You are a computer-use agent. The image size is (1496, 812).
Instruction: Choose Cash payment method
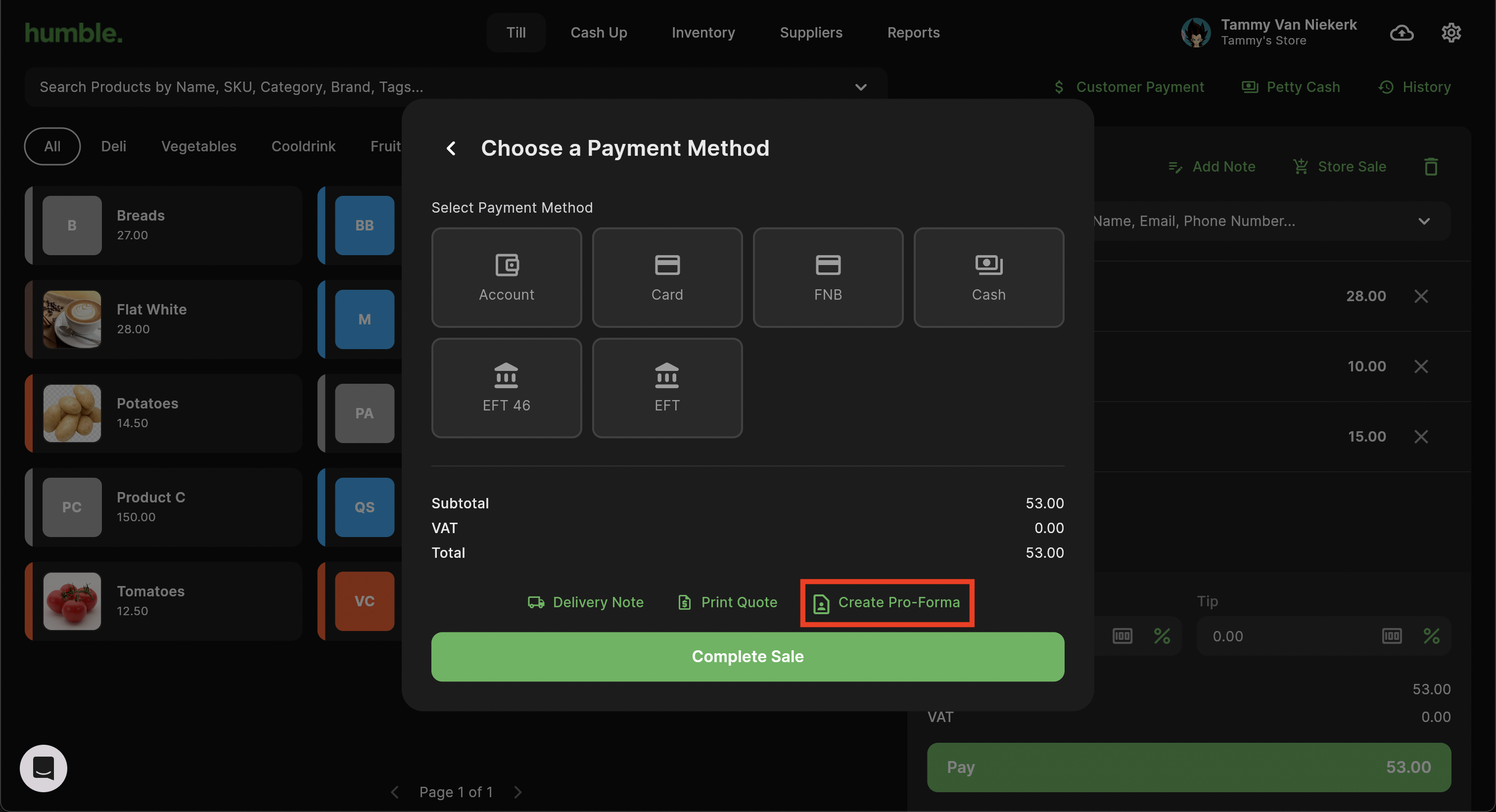pyautogui.click(x=988, y=277)
